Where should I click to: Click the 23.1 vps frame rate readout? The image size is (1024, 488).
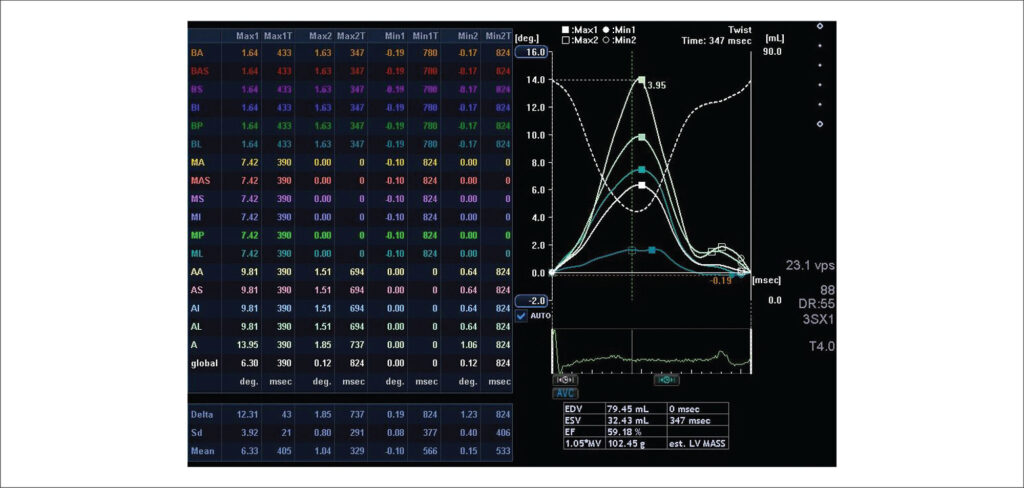click(812, 266)
